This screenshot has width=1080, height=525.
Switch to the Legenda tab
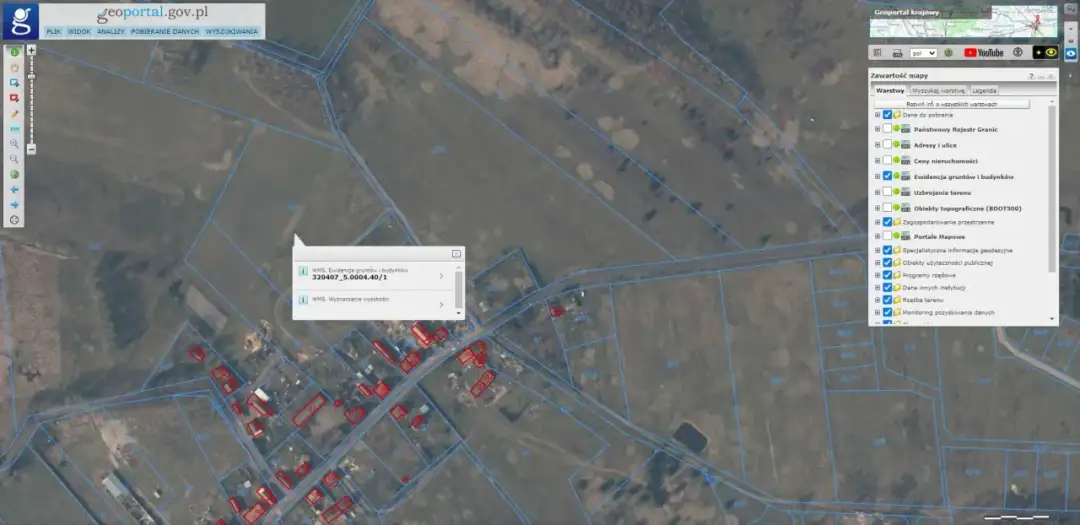pos(984,90)
